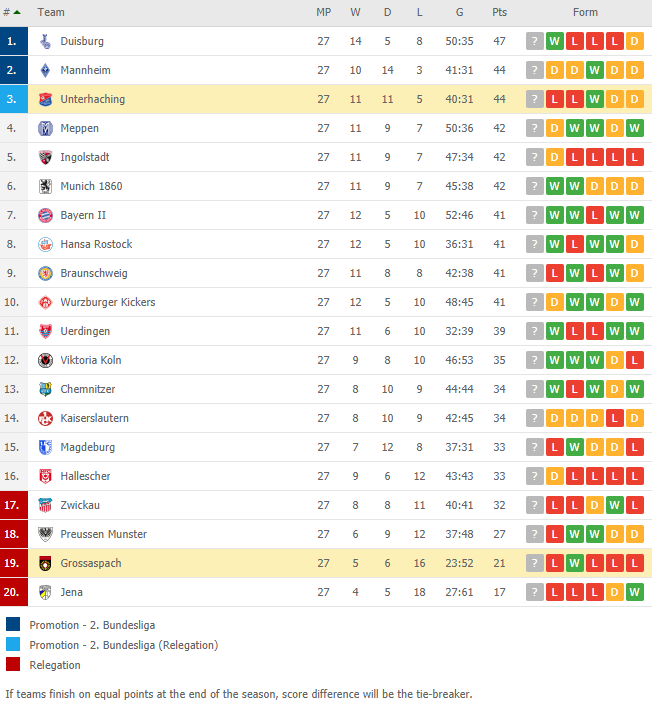Click Jena's most recent green W badge
The width and height of the screenshot is (652, 704).
click(x=634, y=592)
